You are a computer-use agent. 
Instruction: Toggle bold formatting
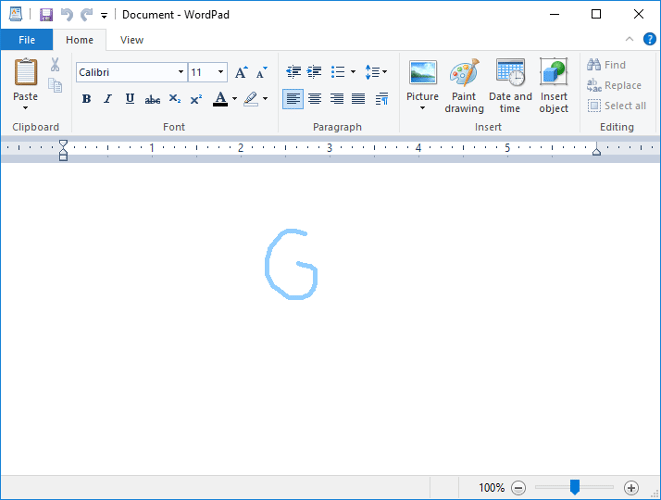pyautogui.click(x=86, y=99)
